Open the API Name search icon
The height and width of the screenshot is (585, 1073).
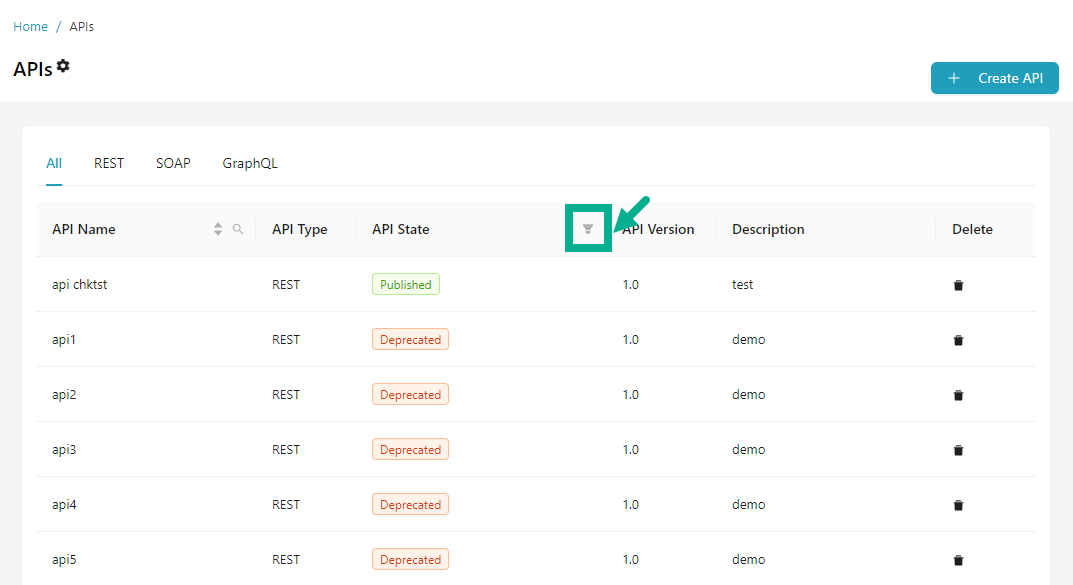coord(238,229)
